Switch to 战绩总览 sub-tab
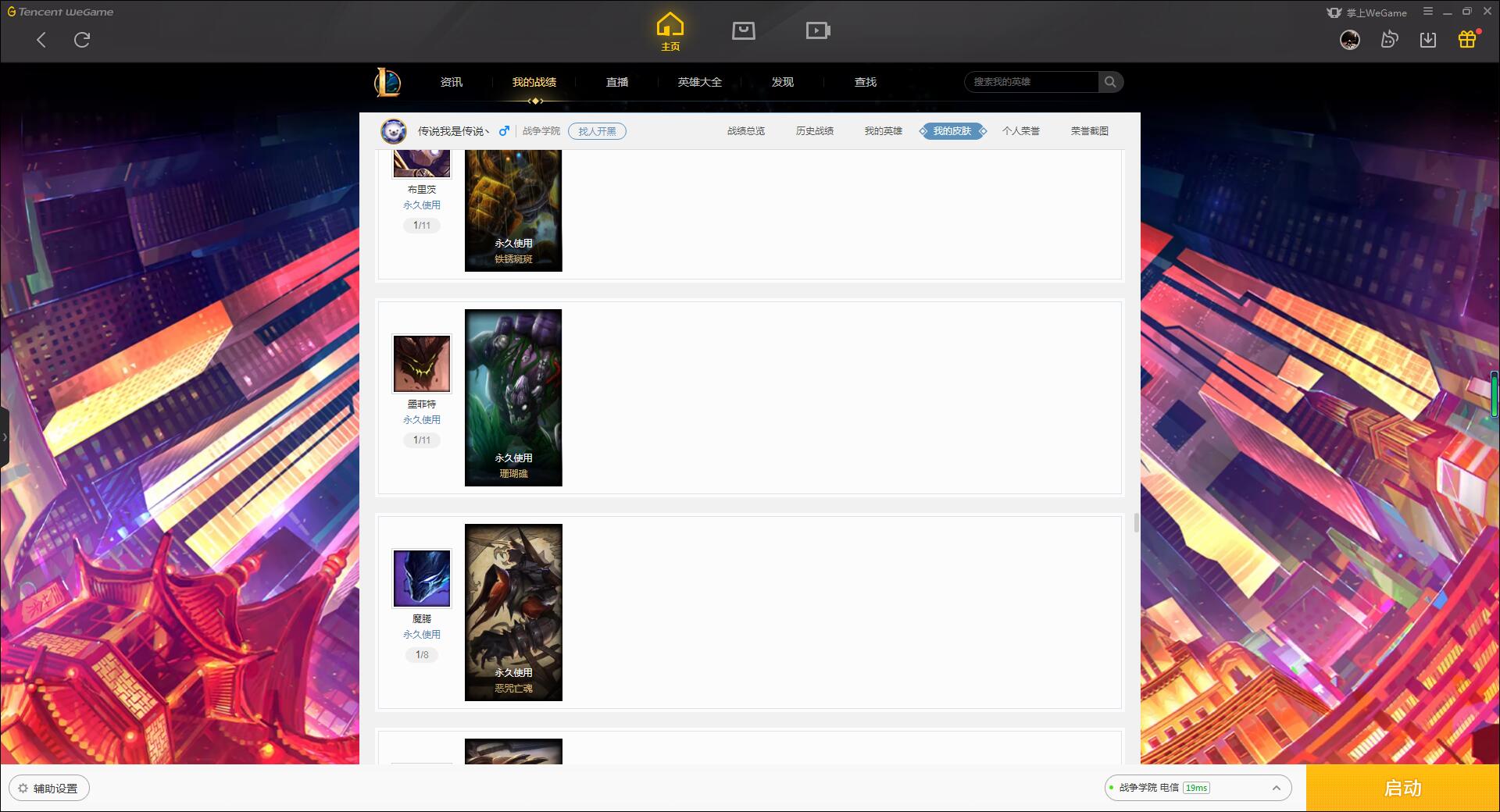 [x=746, y=131]
